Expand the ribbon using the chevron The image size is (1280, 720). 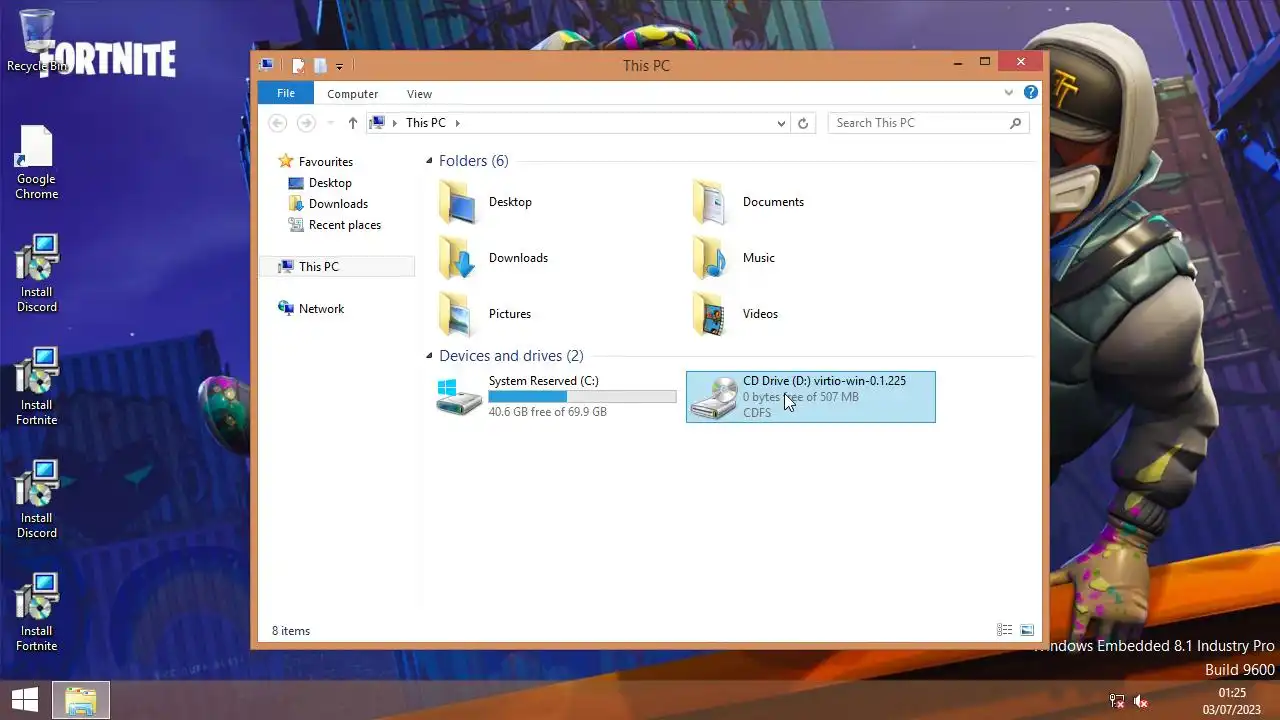click(x=1008, y=93)
